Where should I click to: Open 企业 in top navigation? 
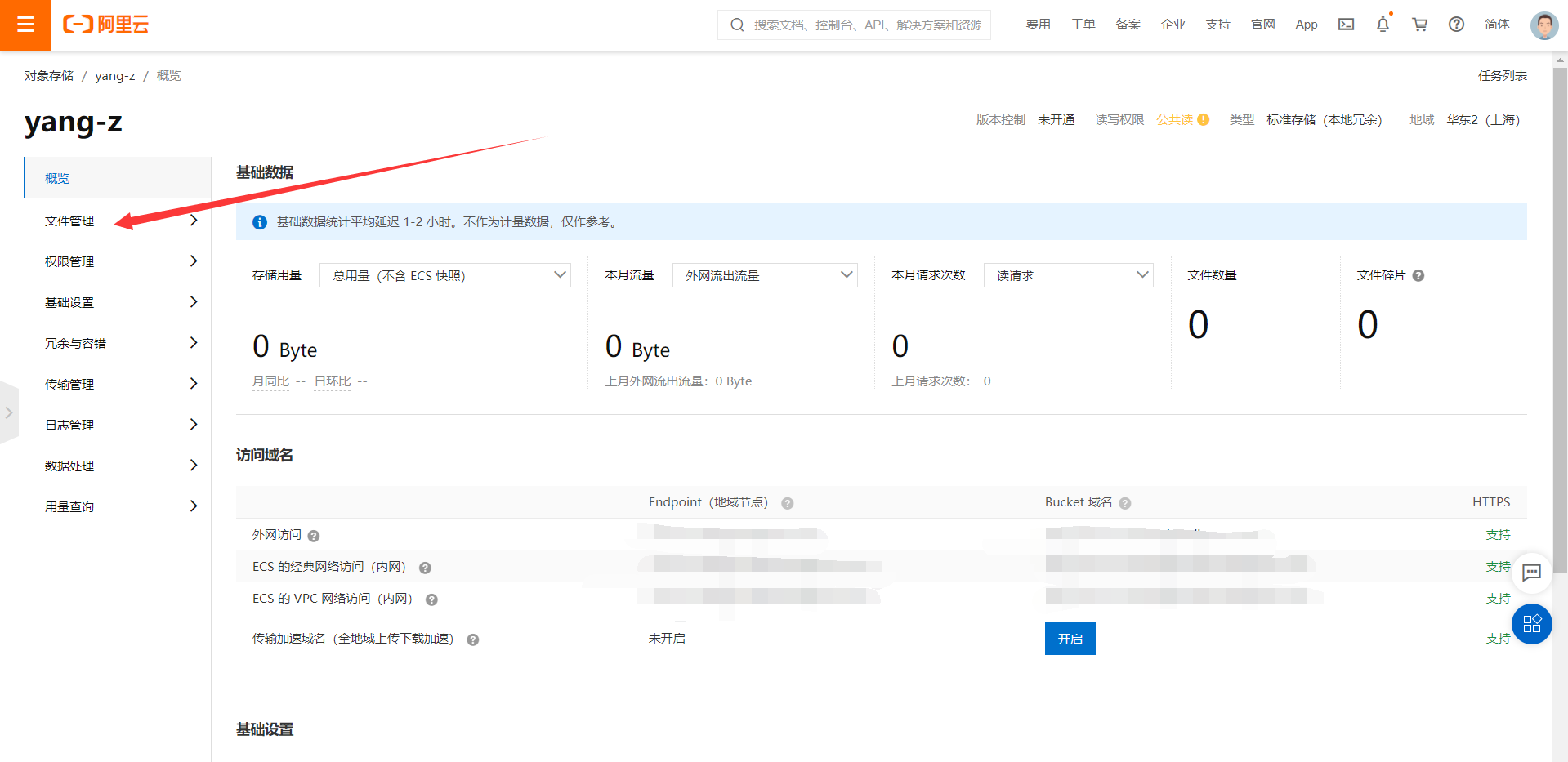[x=1173, y=25]
